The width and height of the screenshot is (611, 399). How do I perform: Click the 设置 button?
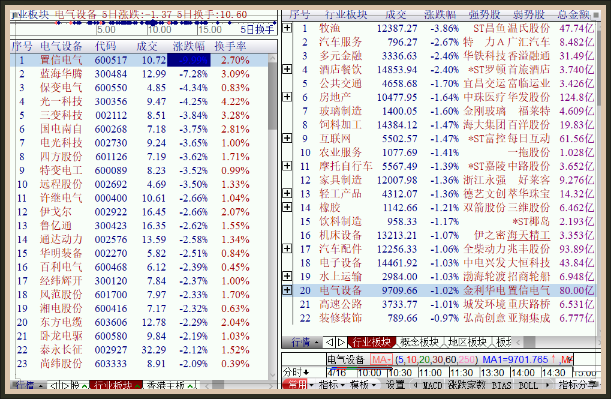tap(395, 385)
